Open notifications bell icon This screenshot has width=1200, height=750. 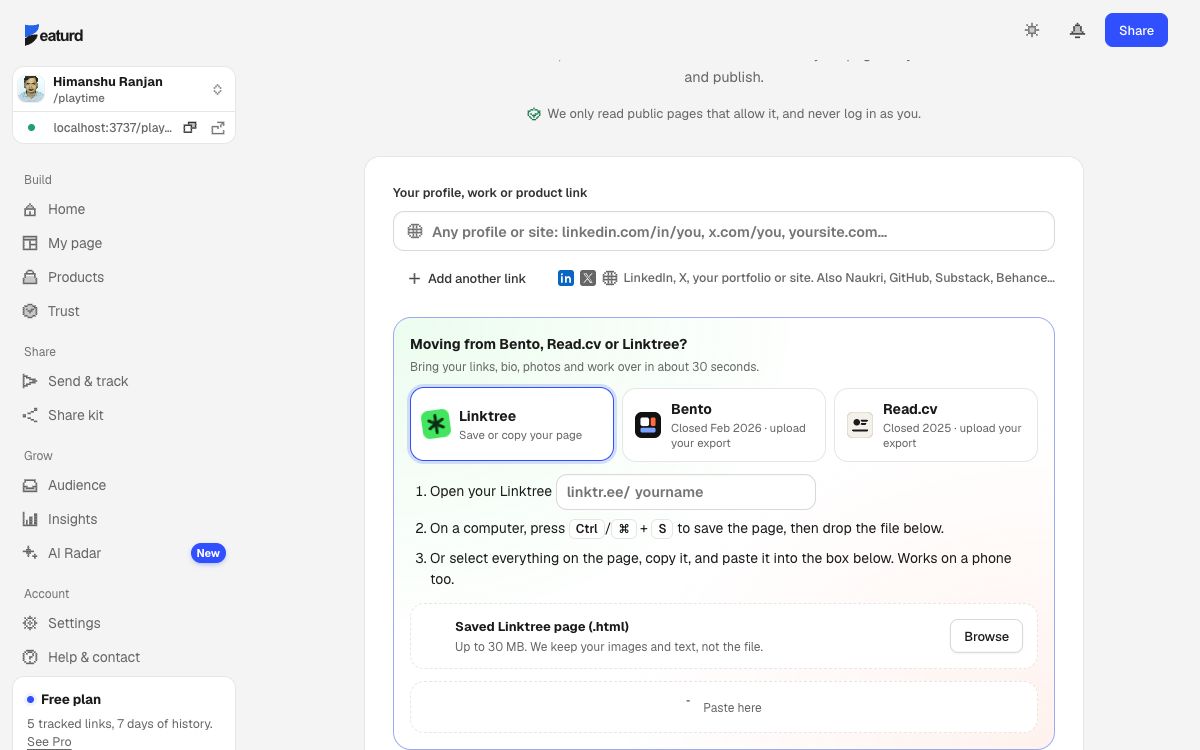[1077, 30]
